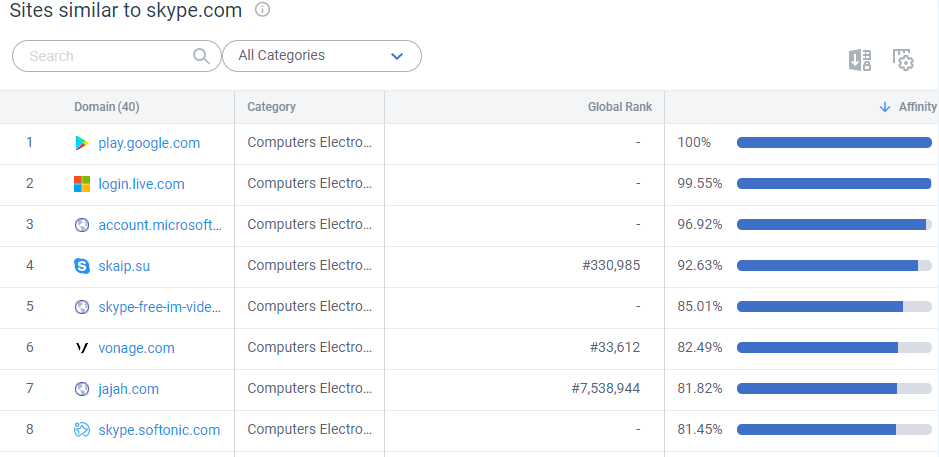Click the Export to Excel icon
The height and width of the screenshot is (457, 939).
(x=860, y=60)
